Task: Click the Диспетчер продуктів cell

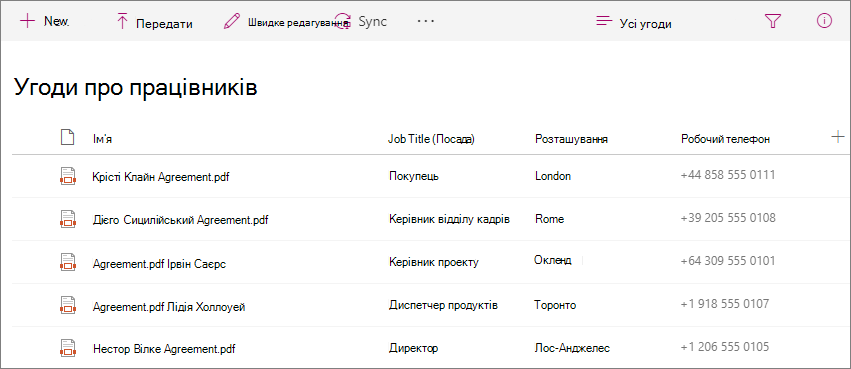Action: pos(443,305)
